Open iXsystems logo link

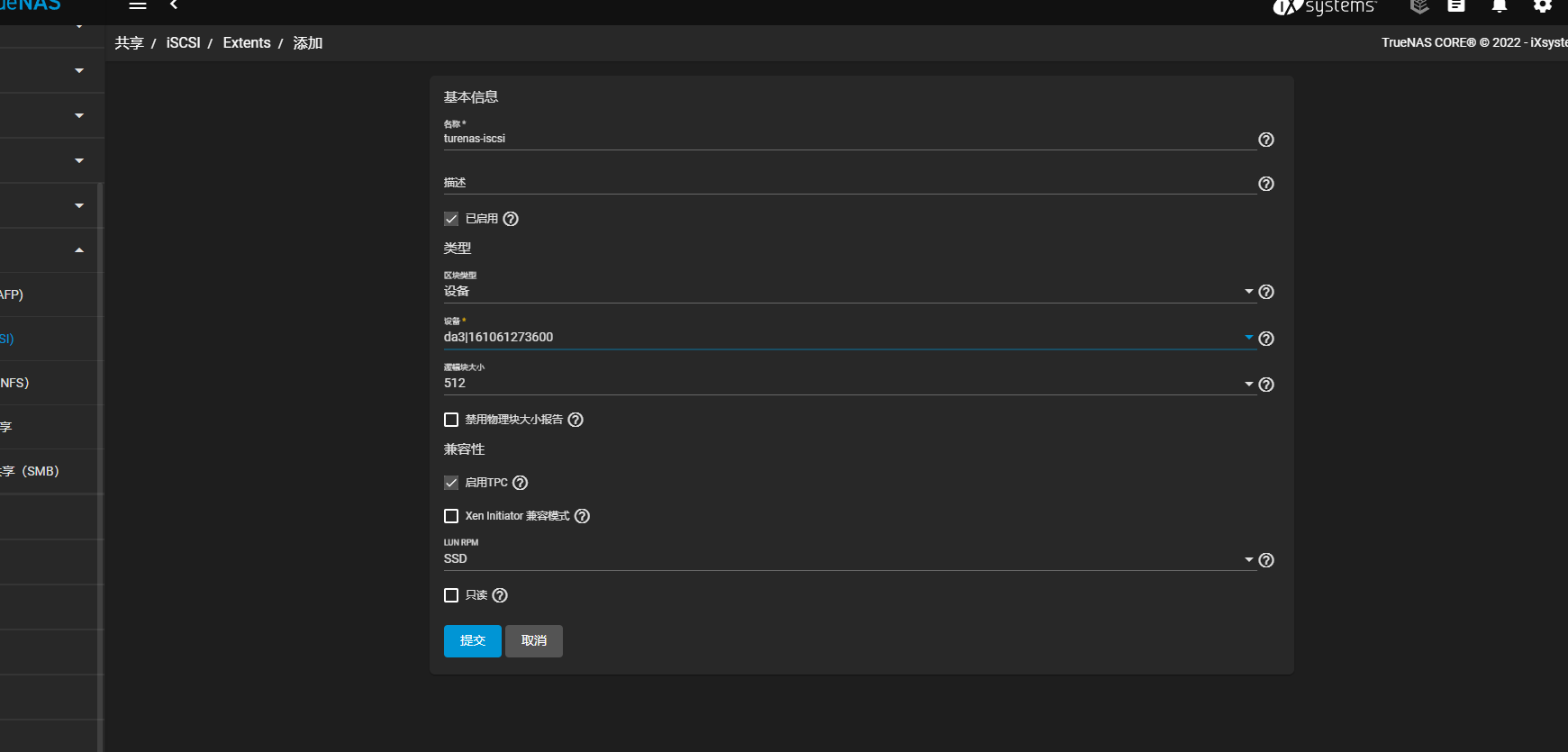[1325, 7]
